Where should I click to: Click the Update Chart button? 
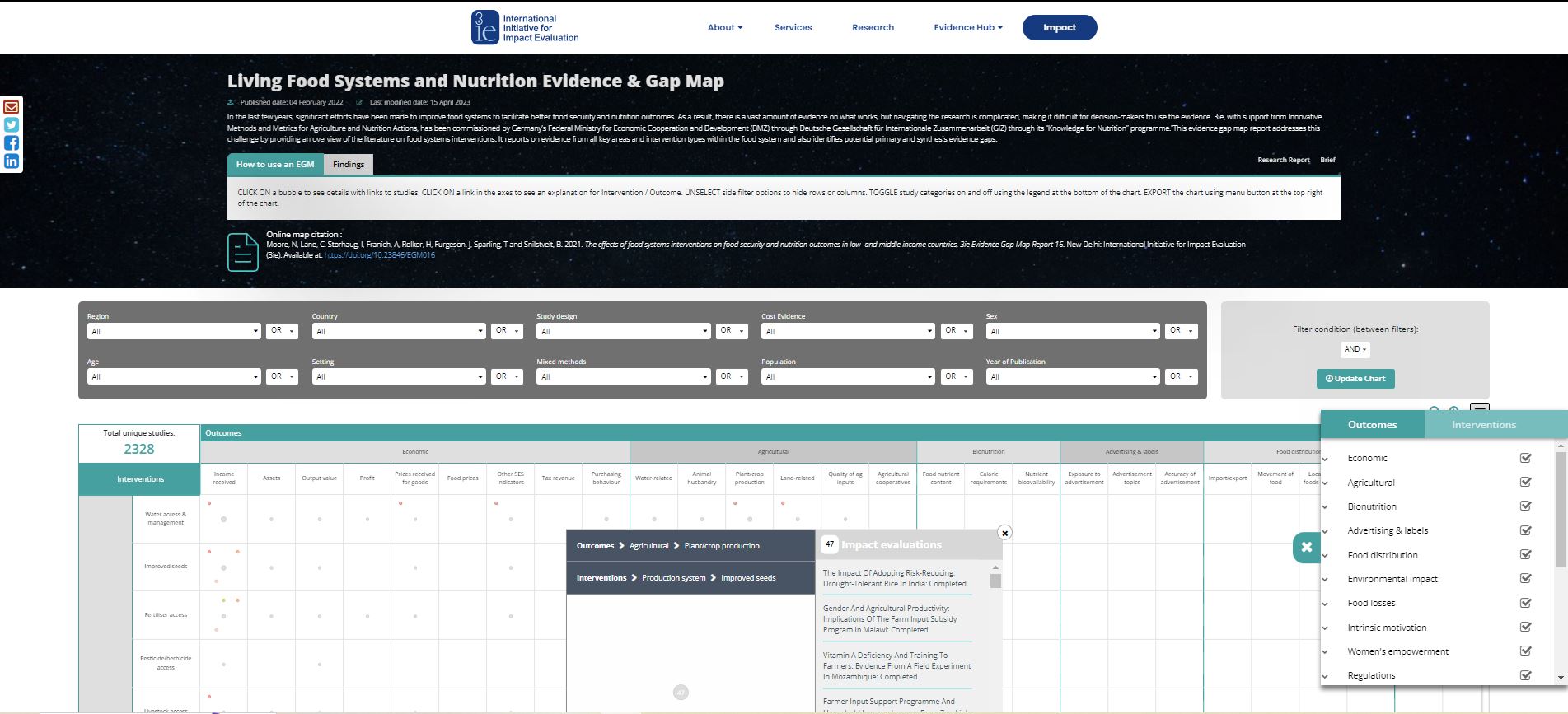[x=1355, y=379]
